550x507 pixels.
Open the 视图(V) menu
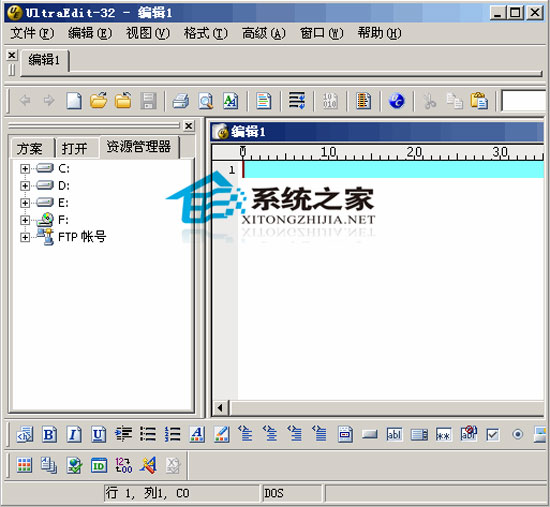[148, 33]
